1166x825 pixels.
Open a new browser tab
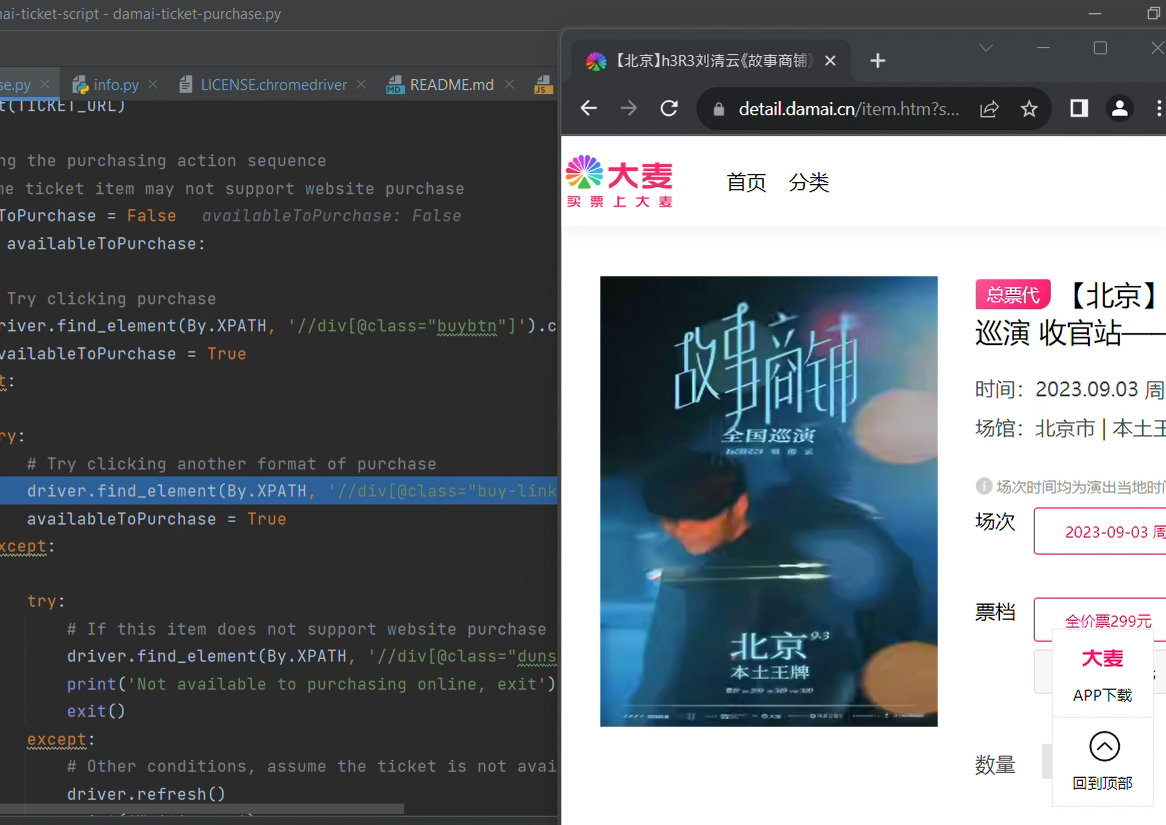pyautogui.click(x=878, y=61)
